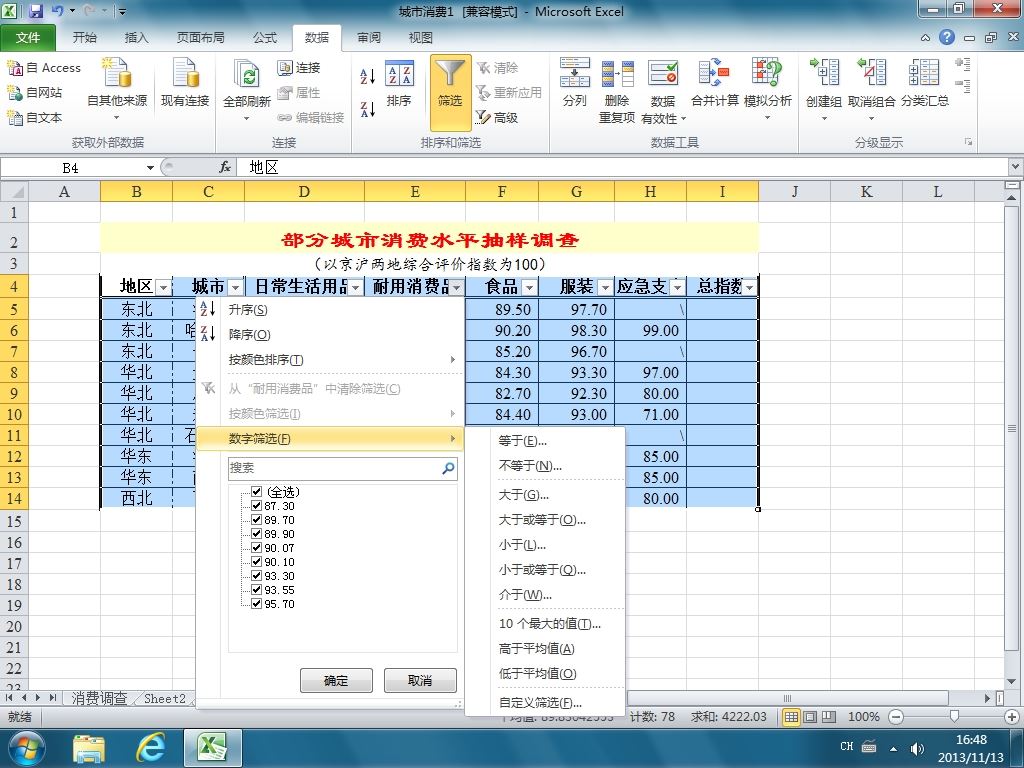
Task: Open filter dropdown for 地区 column
Action: pyautogui.click(x=163, y=287)
